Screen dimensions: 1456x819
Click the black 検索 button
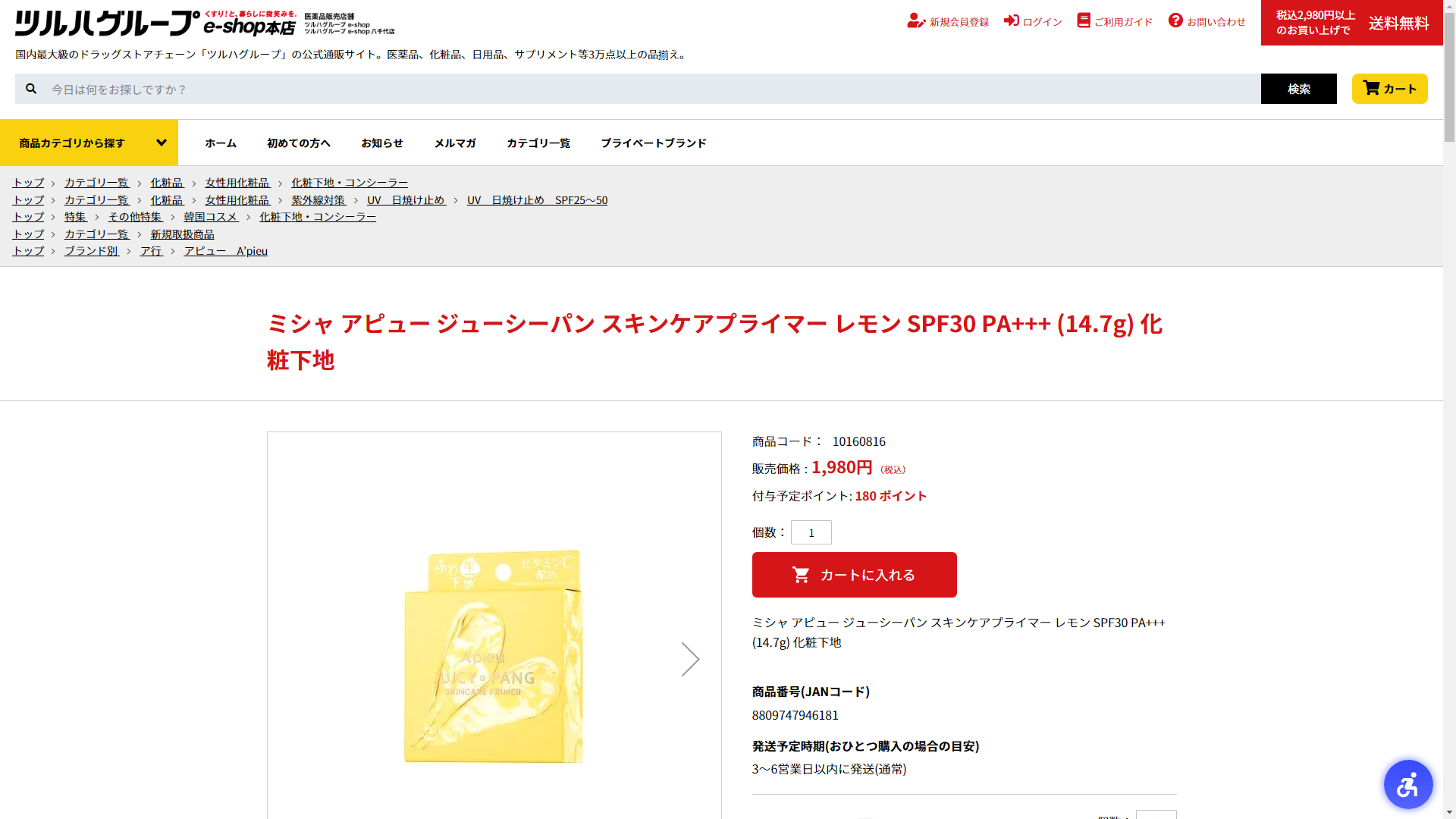(x=1298, y=89)
